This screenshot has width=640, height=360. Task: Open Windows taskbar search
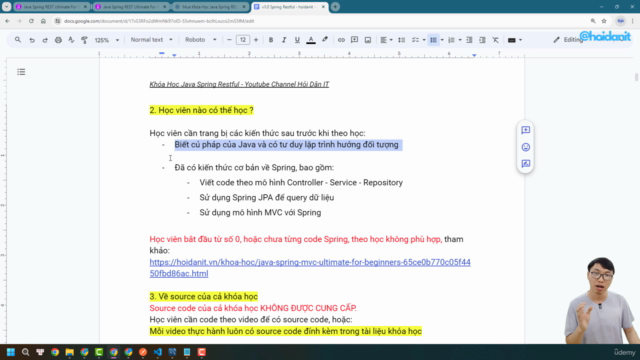click(x=25, y=352)
